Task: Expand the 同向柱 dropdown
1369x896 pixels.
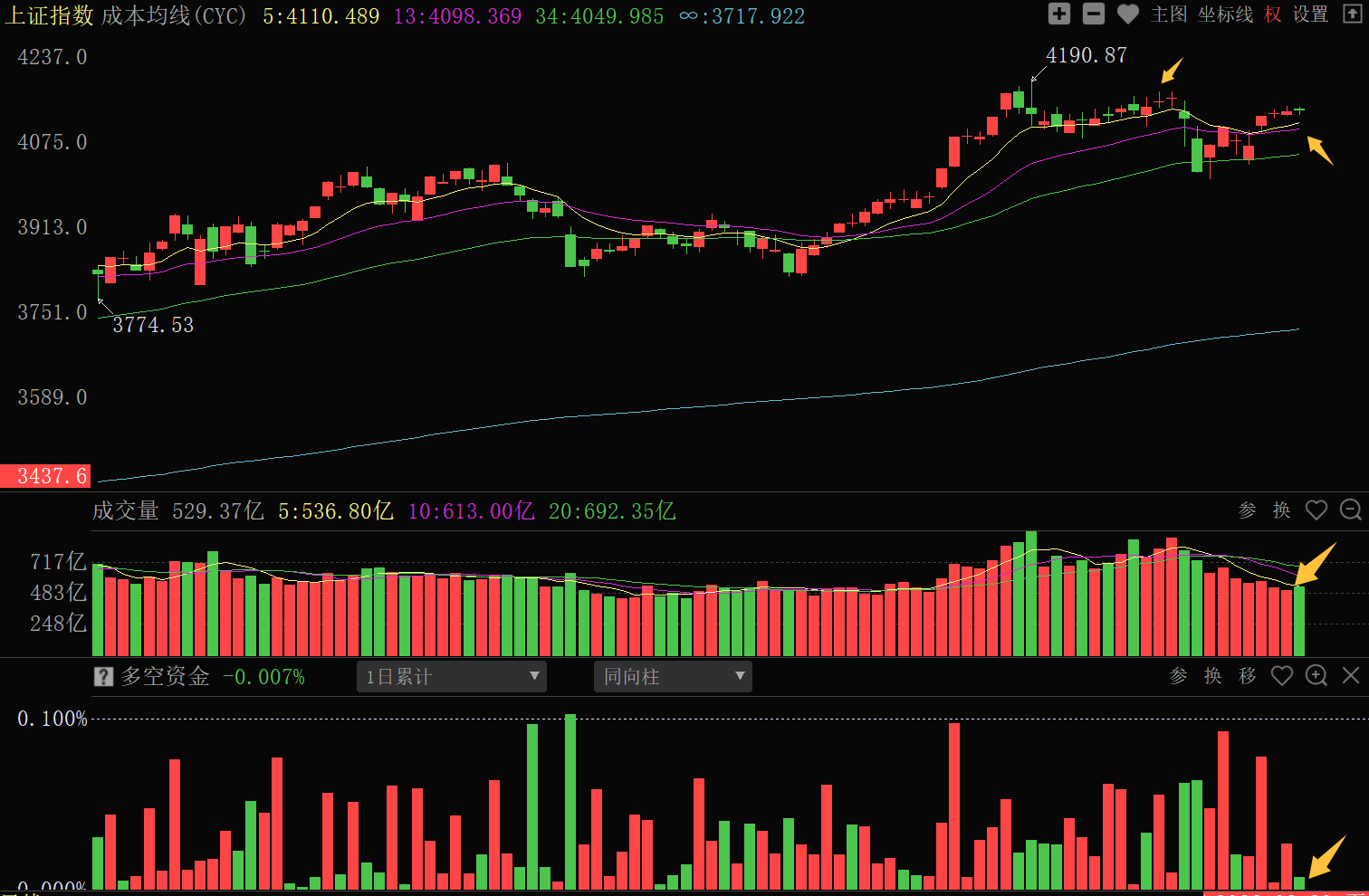Action: tap(673, 677)
